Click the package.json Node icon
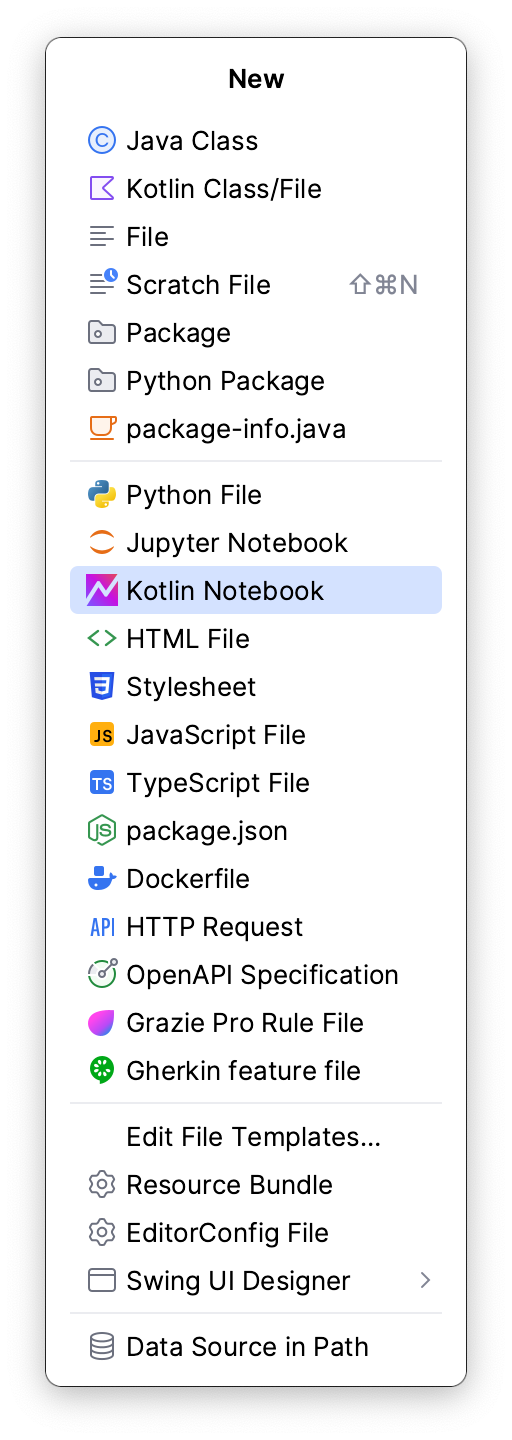 (102, 831)
